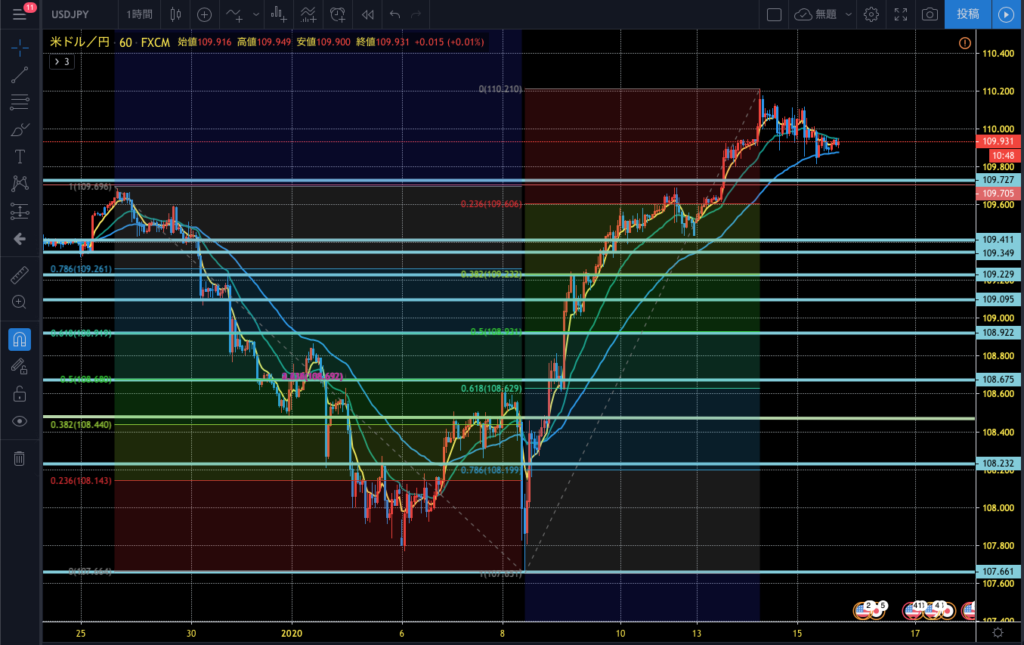
Task: Select the brush drawing tool
Action: tap(20, 129)
